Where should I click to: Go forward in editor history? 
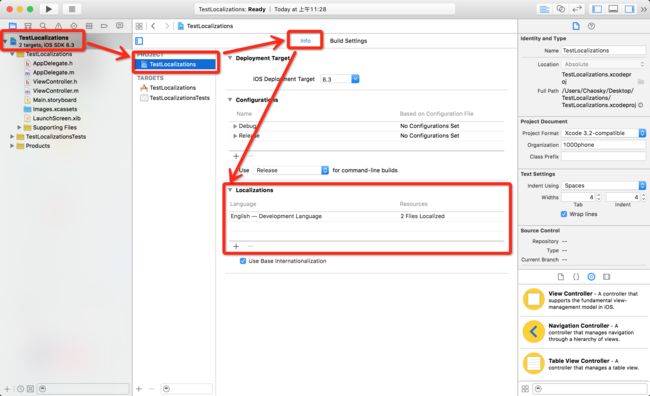(167, 26)
